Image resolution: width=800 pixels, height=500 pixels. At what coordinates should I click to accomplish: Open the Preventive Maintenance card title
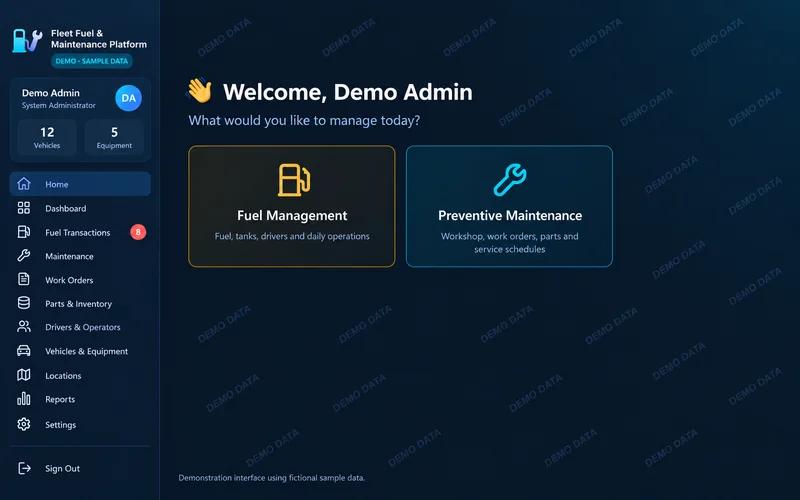(510, 215)
